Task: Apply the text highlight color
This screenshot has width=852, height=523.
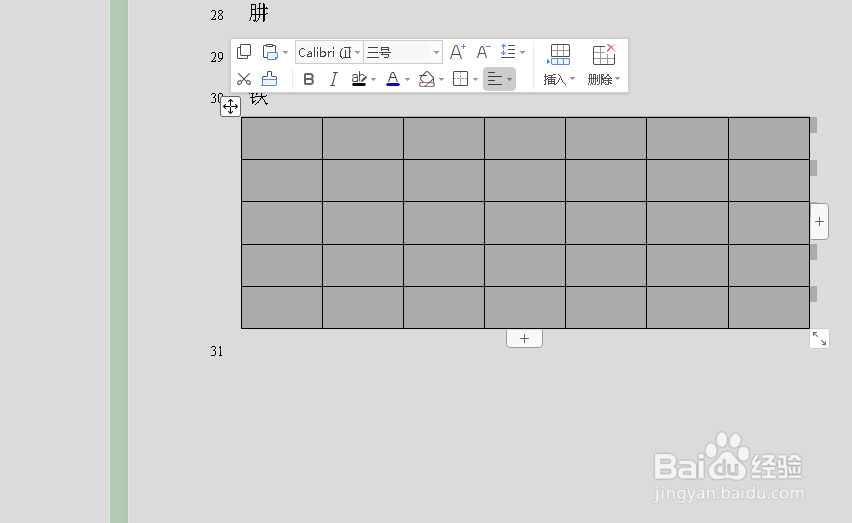Action: [x=359, y=79]
